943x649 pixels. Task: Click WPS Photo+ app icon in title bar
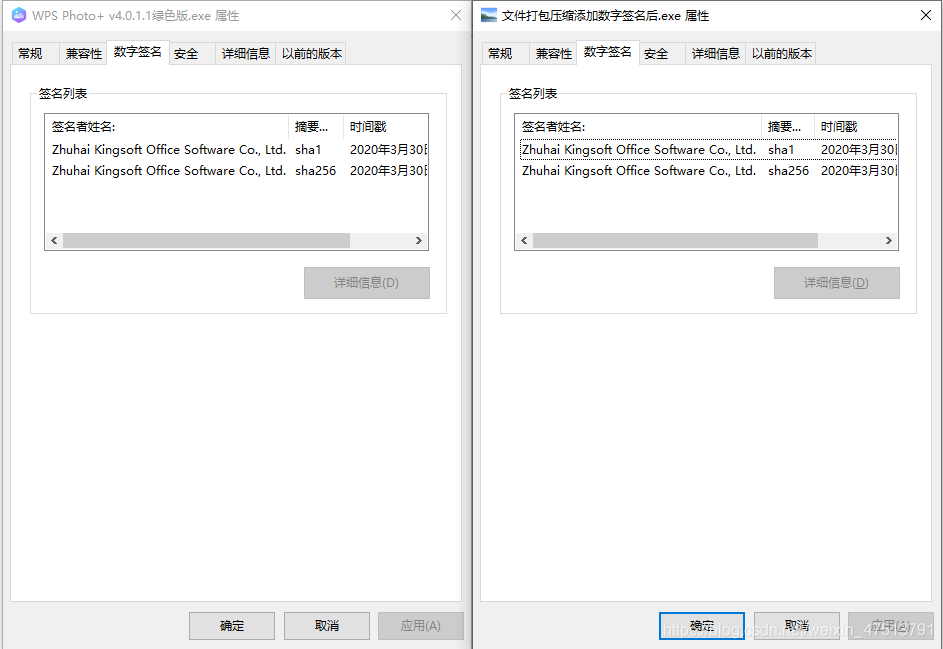19,15
